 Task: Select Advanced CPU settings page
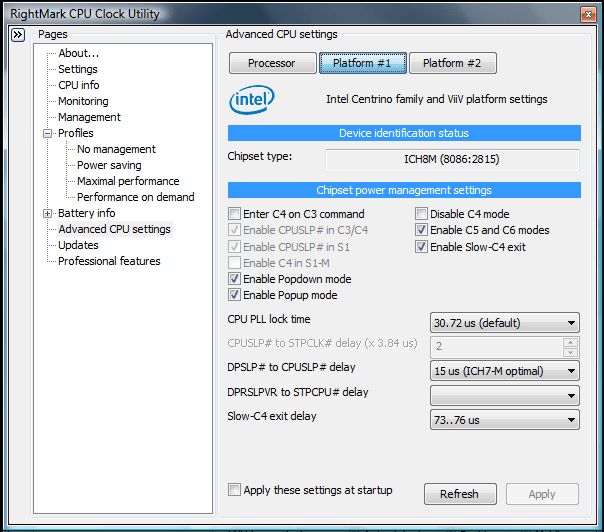(114, 229)
